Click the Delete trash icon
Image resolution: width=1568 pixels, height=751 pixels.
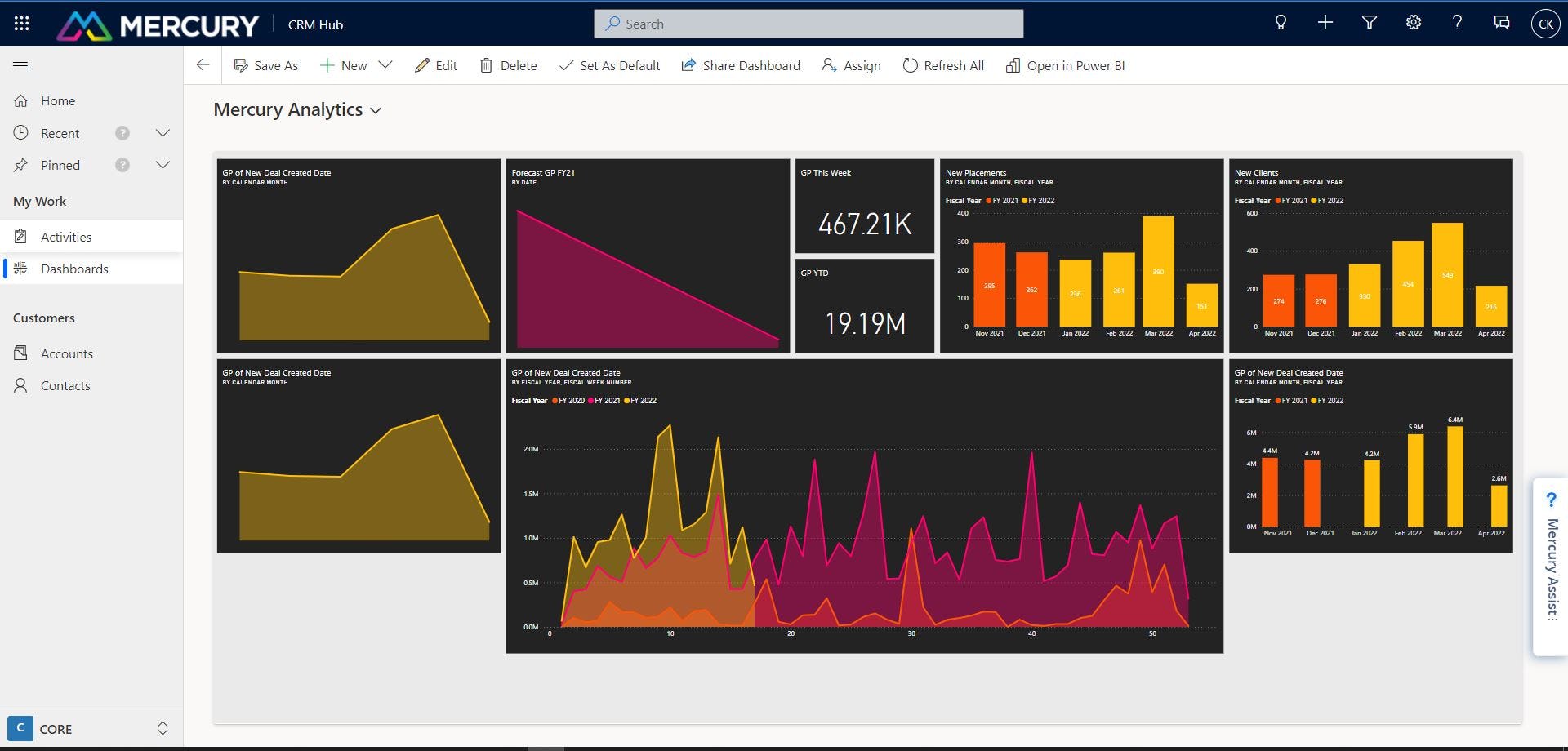(x=488, y=65)
